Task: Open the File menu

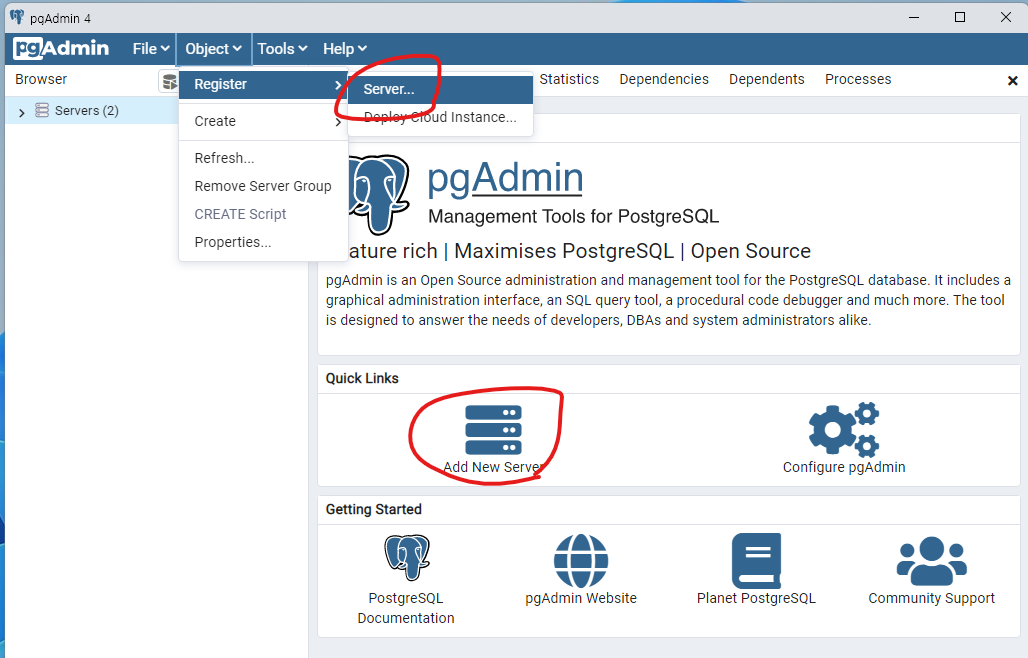Action: tap(151, 48)
